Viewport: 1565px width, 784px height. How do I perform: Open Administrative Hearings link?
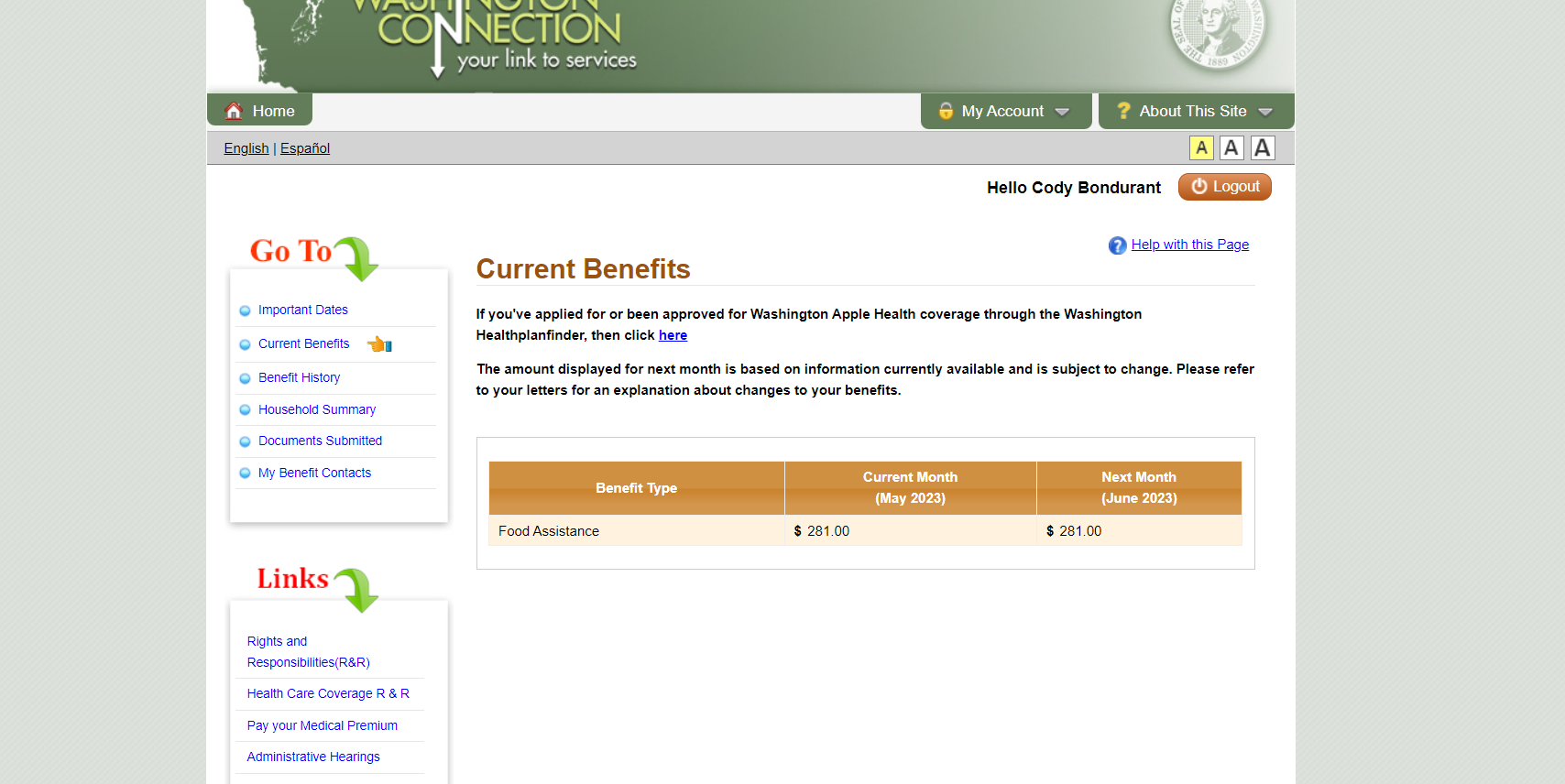[313, 757]
